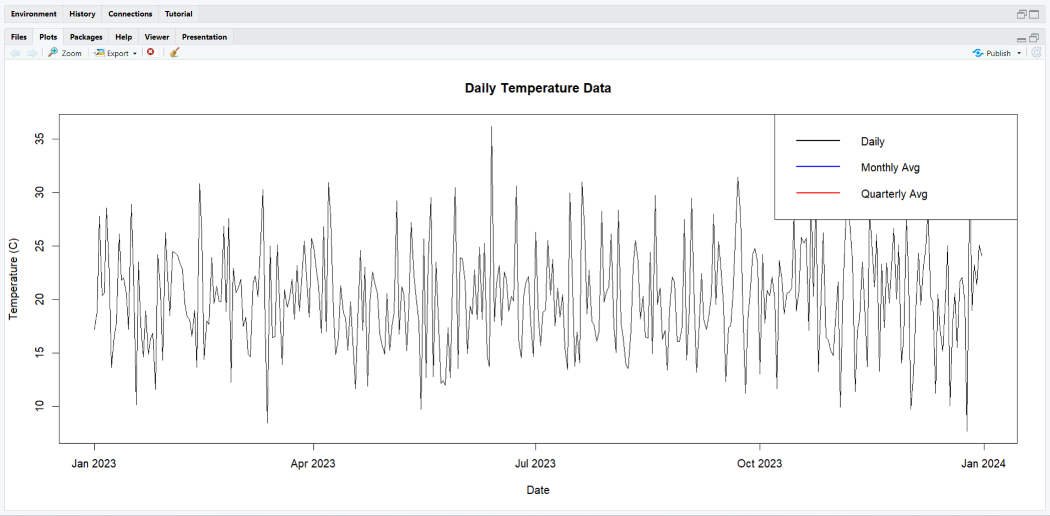This screenshot has width=1050, height=516.
Task: Clear all plots with the broom icon
Action: pyautogui.click(x=175, y=53)
